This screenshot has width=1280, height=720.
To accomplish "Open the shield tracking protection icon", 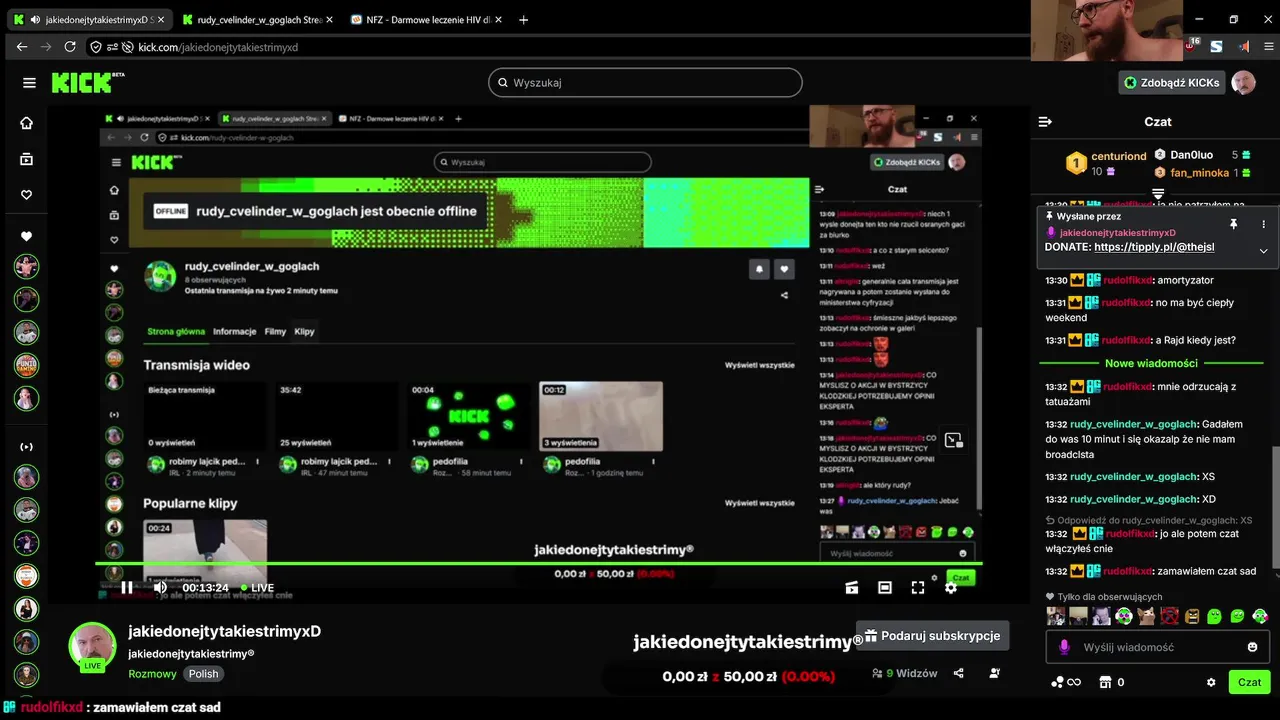I will pyautogui.click(x=96, y=47).
